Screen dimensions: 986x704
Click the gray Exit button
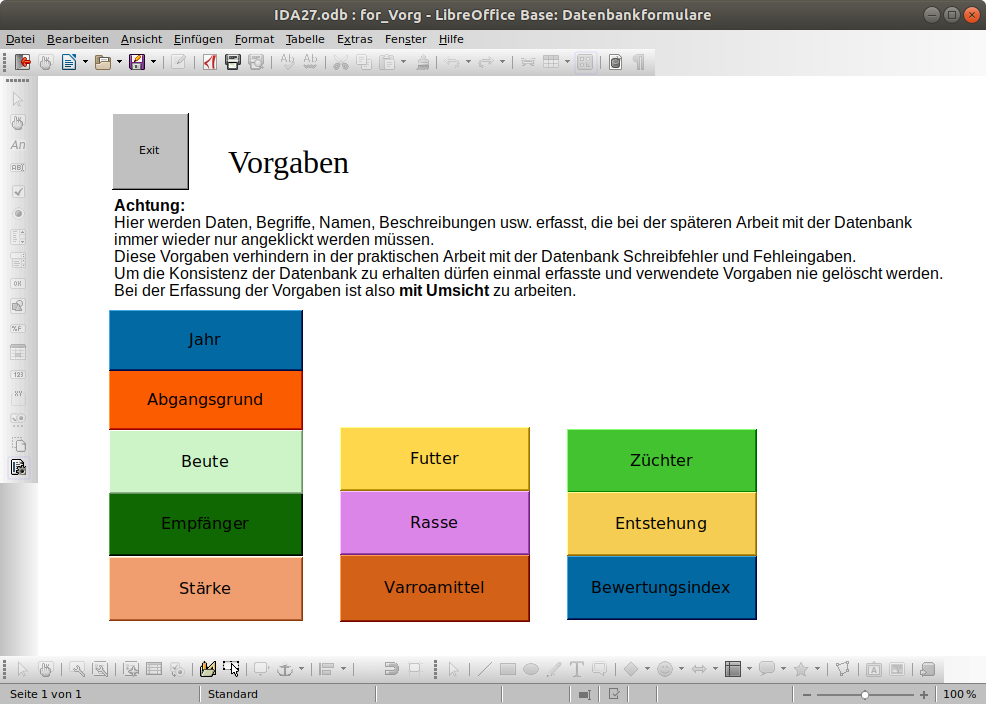click(150, 151)
